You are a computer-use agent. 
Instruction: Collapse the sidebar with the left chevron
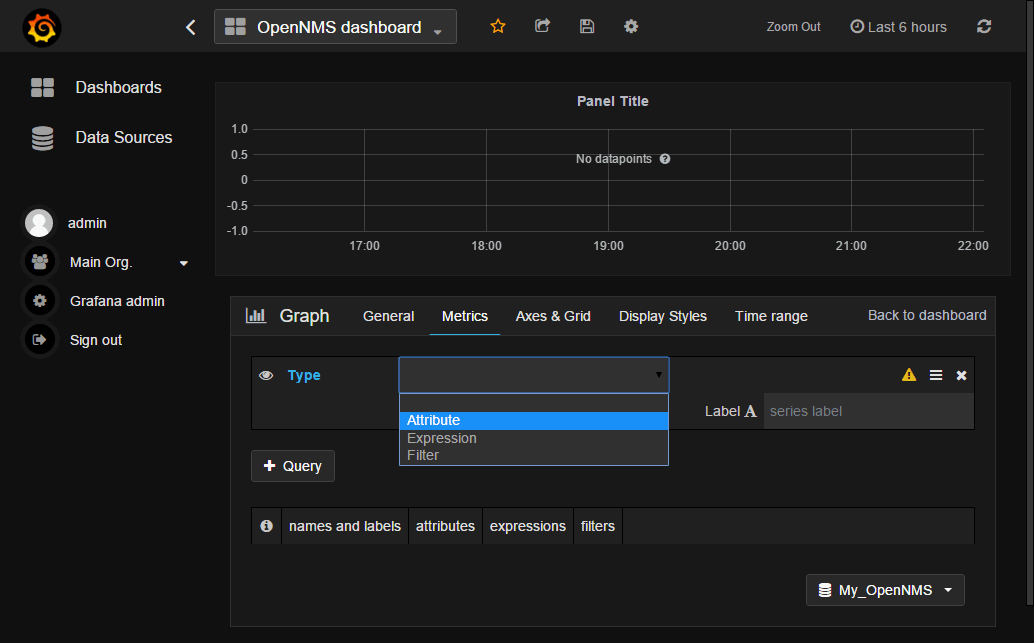[191, 27]
